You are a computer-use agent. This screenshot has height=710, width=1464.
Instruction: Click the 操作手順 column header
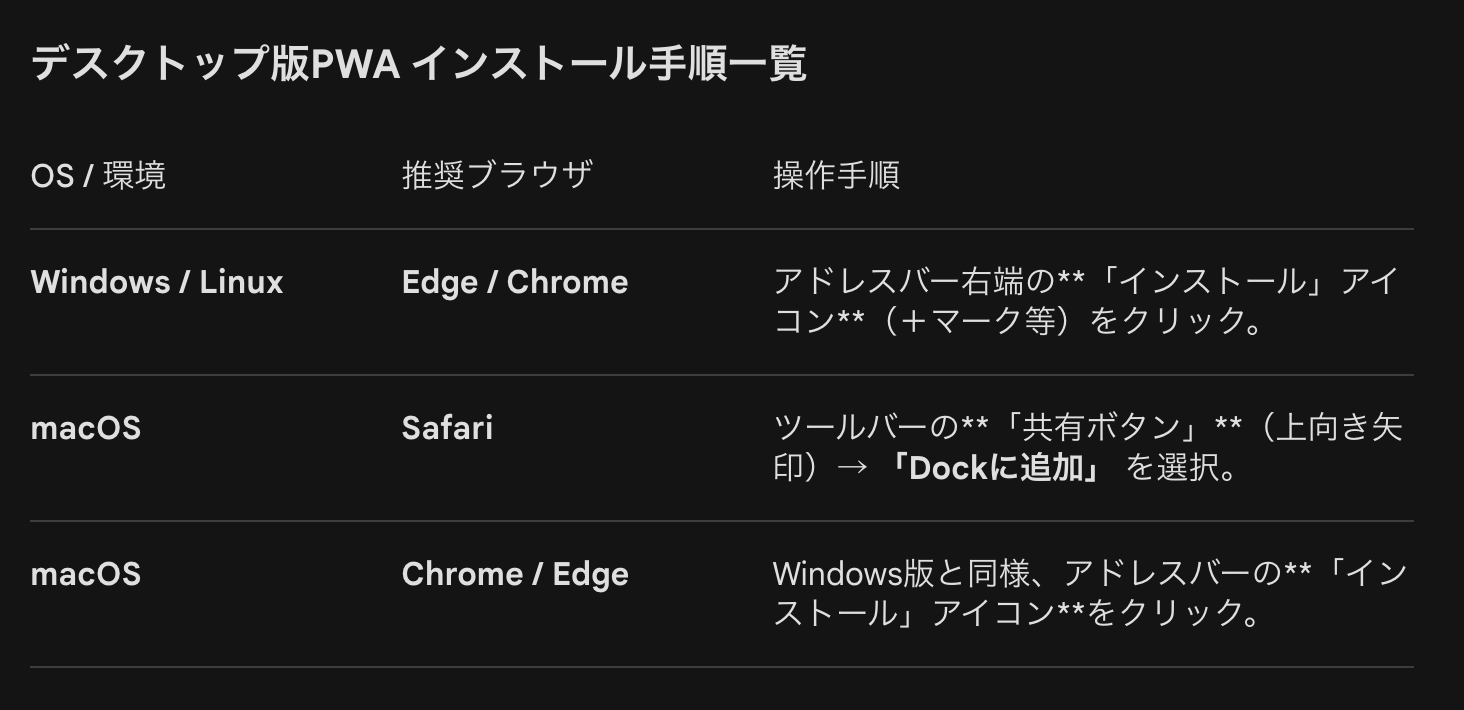pos(836,176)
